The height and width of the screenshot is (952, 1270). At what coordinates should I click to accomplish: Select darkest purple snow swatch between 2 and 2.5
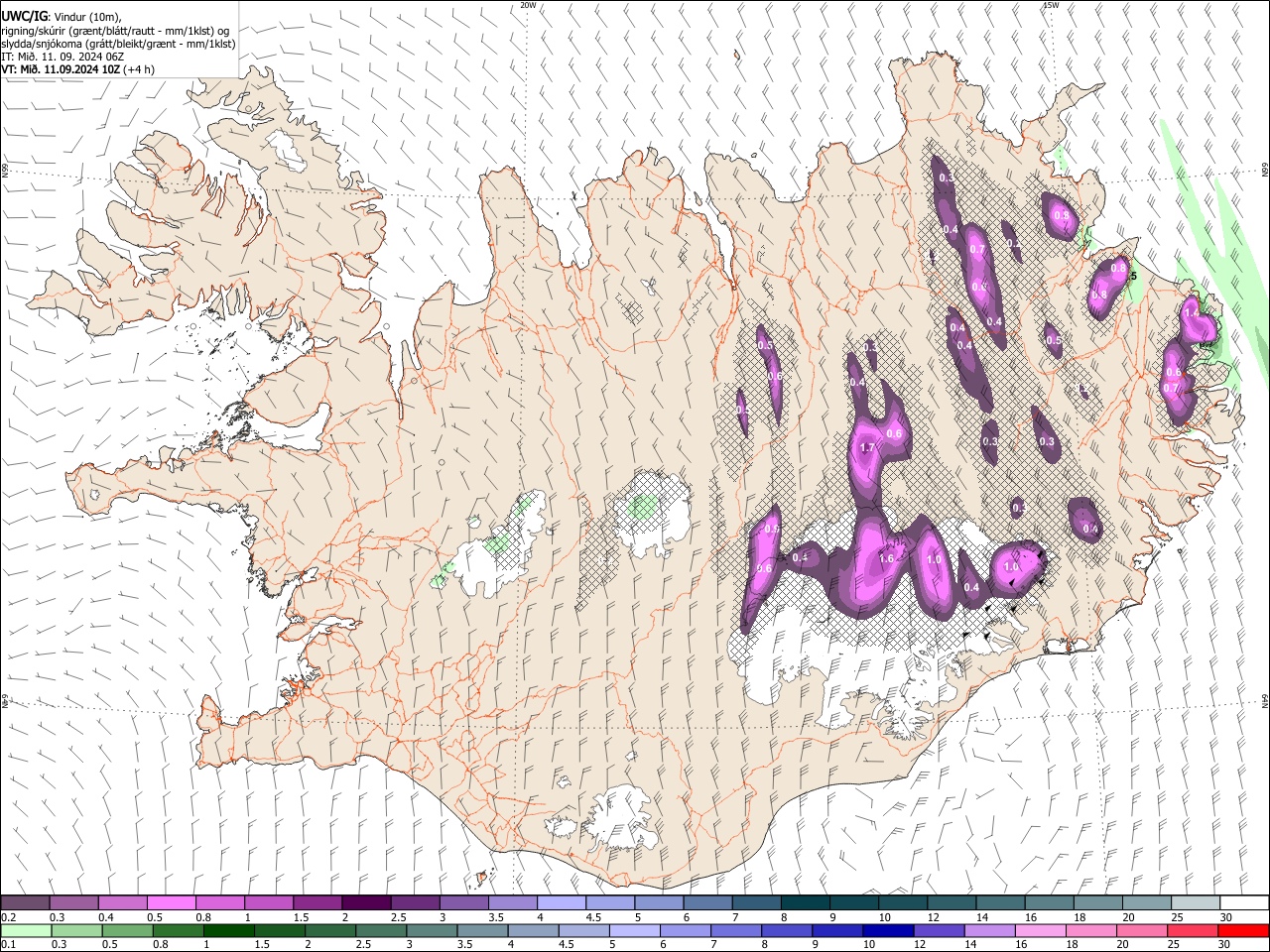366,903
